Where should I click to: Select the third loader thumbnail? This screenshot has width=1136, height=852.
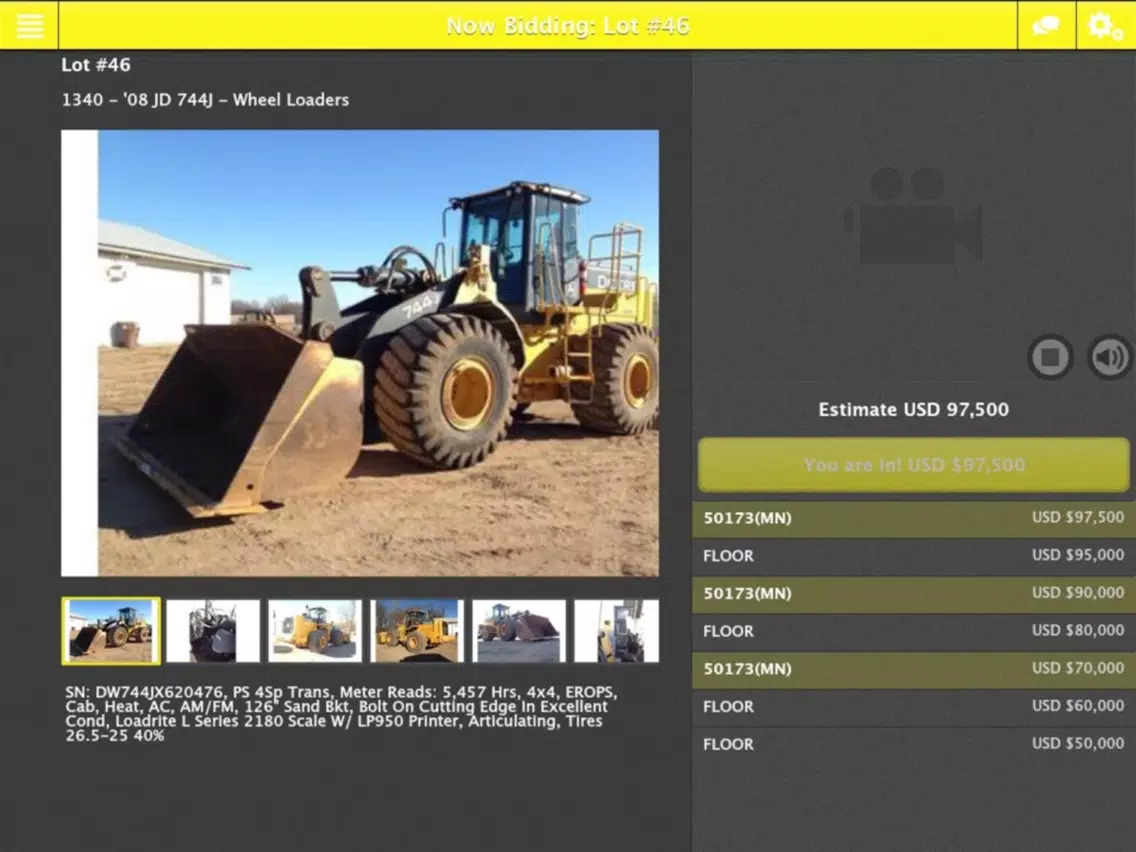tap(314, 630)
